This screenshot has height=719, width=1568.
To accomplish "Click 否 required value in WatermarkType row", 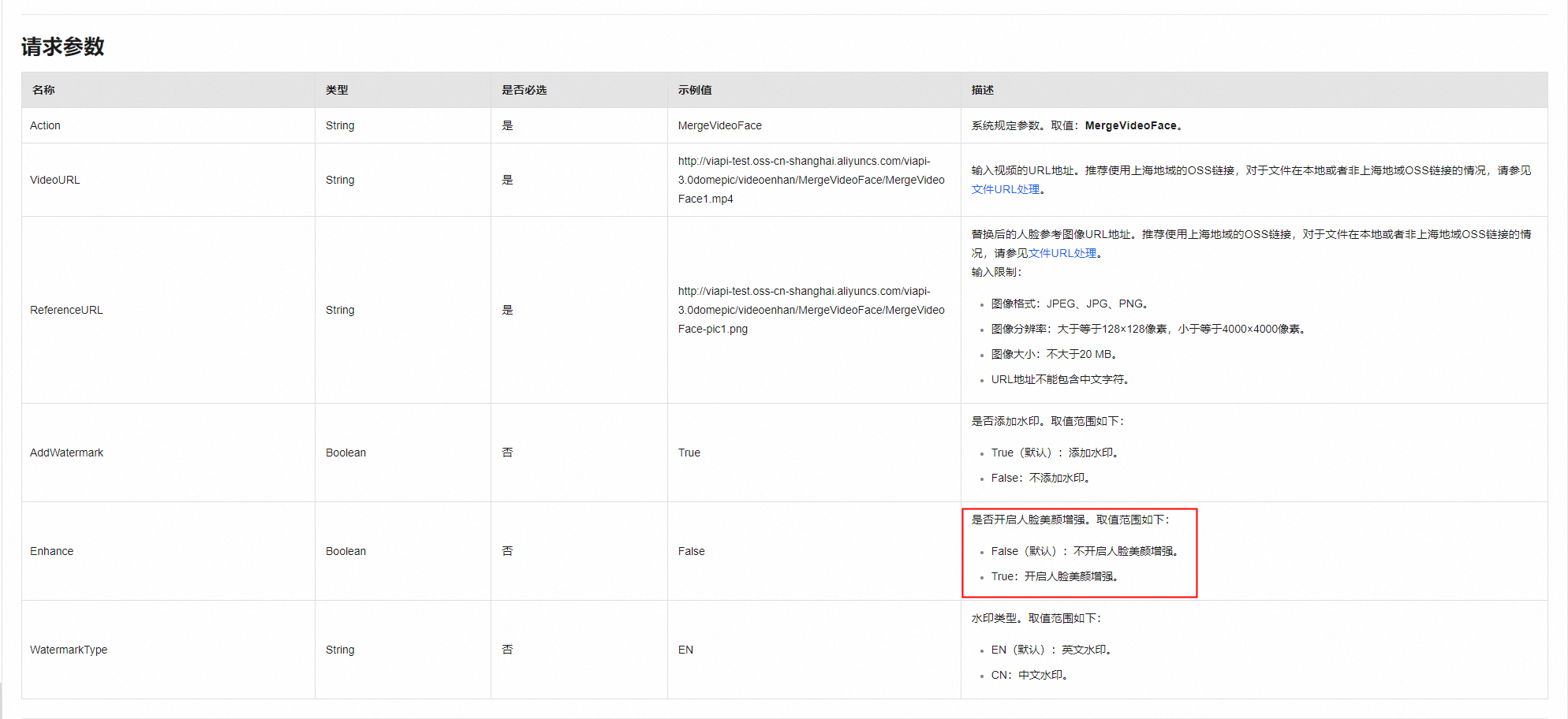I will click(507, 650).
